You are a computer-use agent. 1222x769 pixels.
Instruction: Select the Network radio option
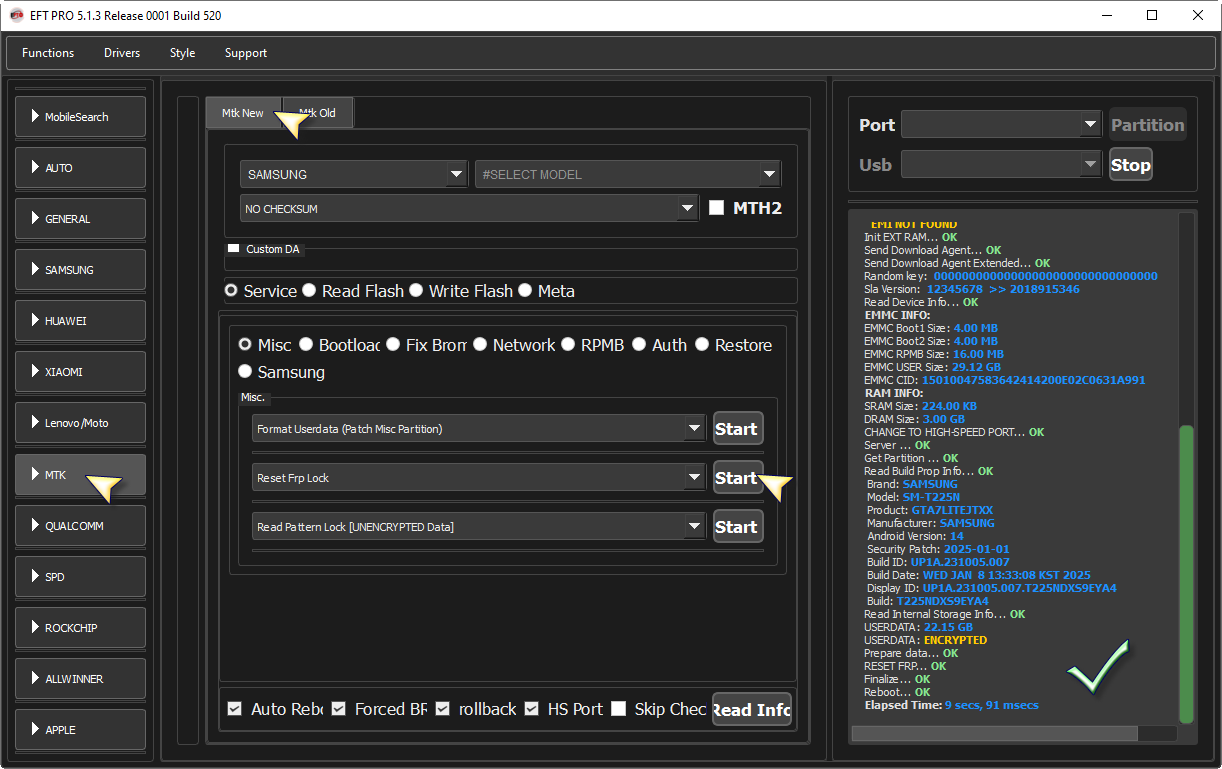click(480, 345)
